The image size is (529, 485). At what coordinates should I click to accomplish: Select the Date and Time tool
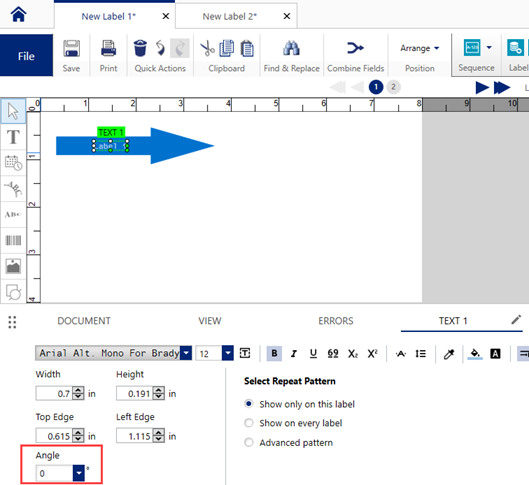click(x=13, y=163)
